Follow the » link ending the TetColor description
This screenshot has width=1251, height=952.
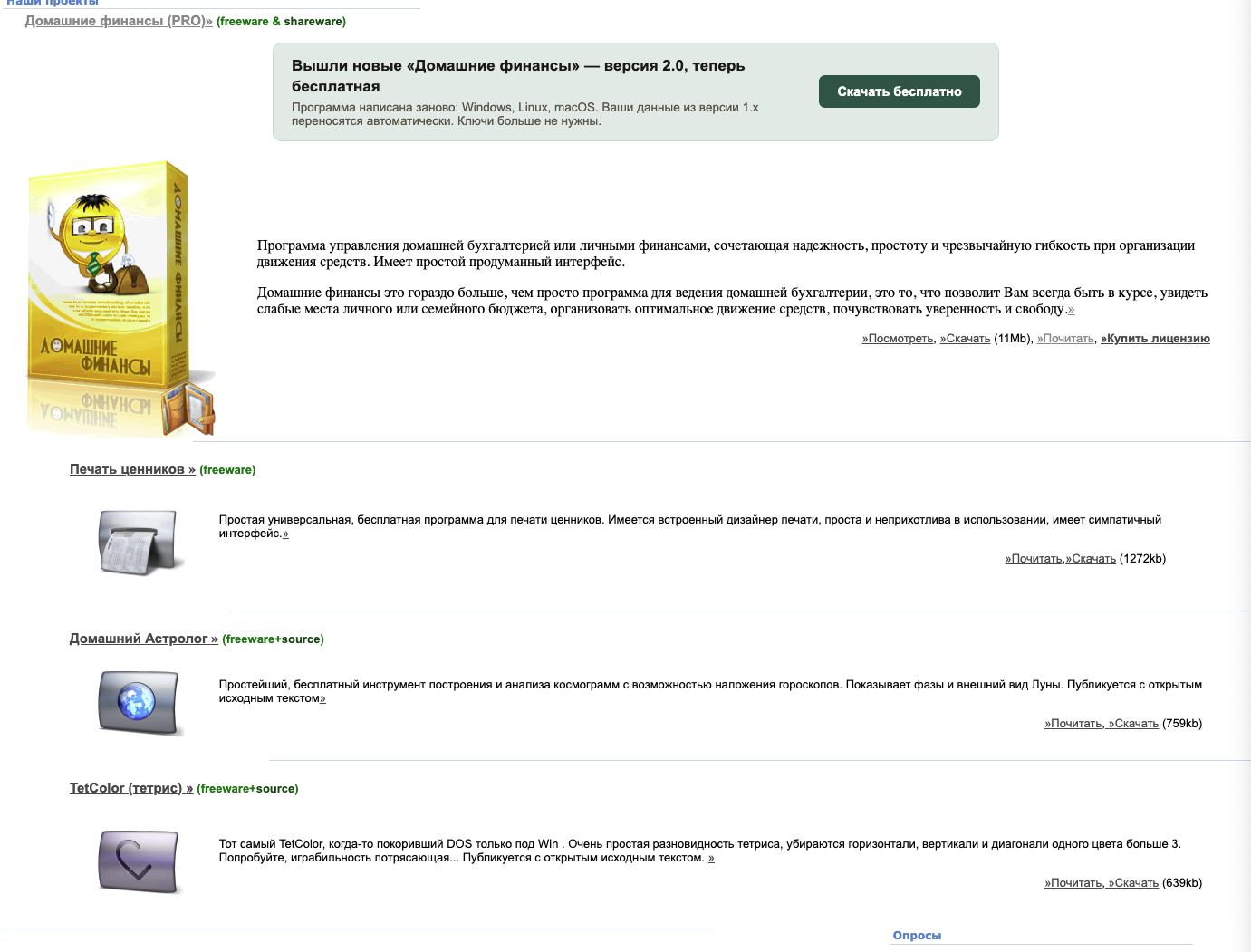click(x=711, y=858)
